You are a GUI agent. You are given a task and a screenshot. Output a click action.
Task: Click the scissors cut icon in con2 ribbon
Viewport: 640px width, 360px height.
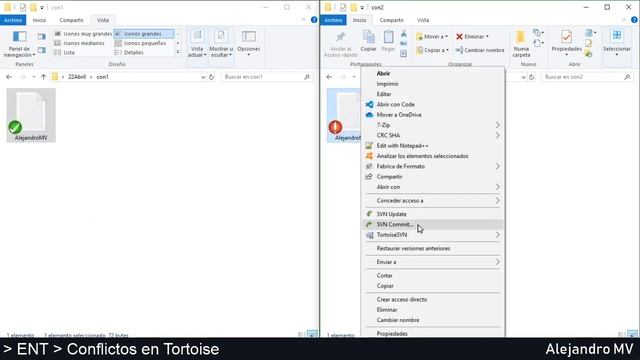pyautogui.click(x=404, y=33)
